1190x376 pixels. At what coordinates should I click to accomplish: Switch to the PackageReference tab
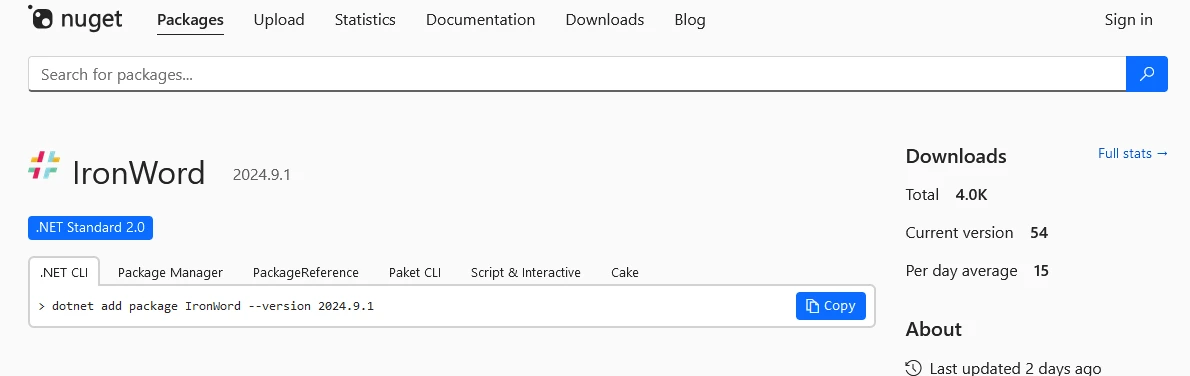(306, 272)
